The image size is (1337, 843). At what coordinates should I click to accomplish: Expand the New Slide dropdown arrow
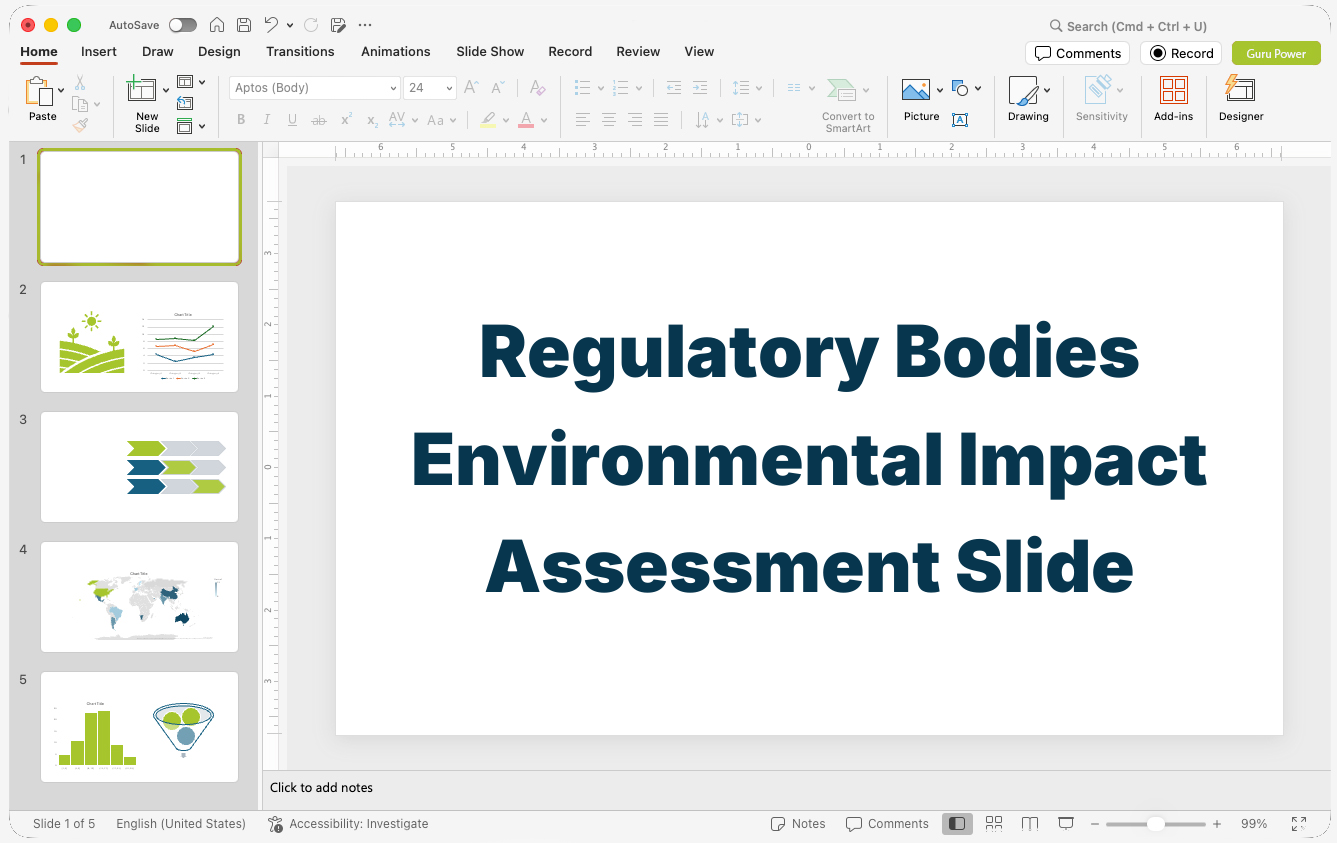[x=166, y=90]
